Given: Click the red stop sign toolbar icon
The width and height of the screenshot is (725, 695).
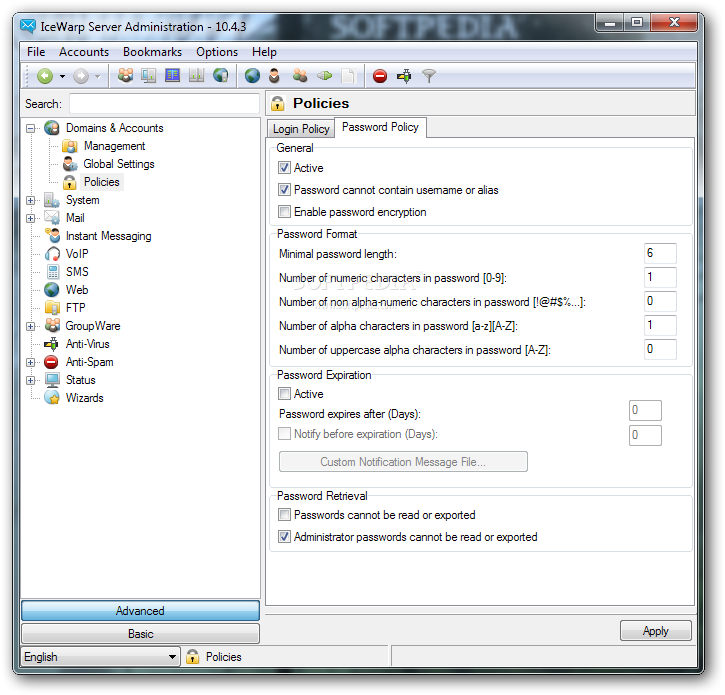Looking at the screenshot, I should [380, 76].
